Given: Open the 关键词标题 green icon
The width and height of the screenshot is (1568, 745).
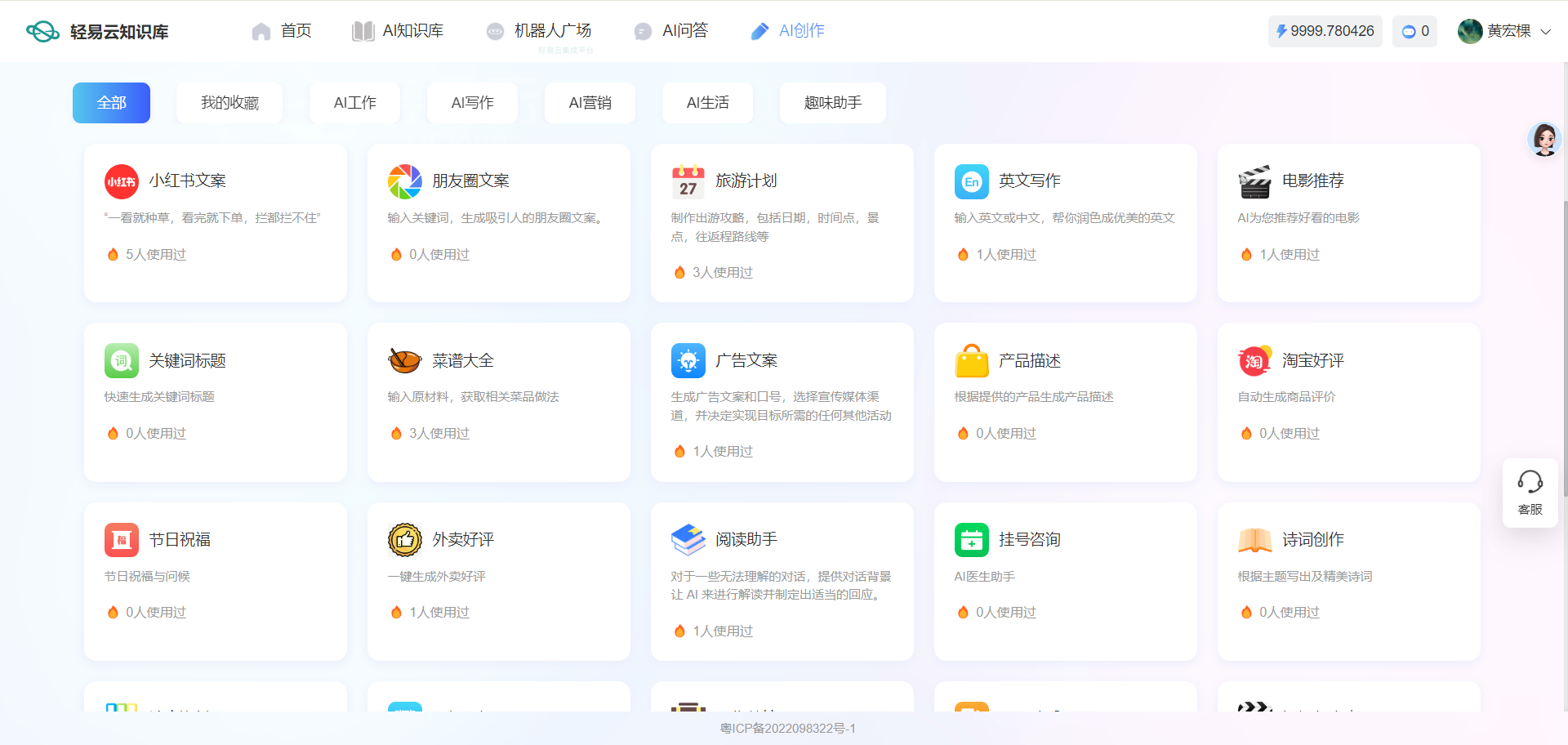Looking at the screenshot, I should pyautogui.click(x=122, y=361).
